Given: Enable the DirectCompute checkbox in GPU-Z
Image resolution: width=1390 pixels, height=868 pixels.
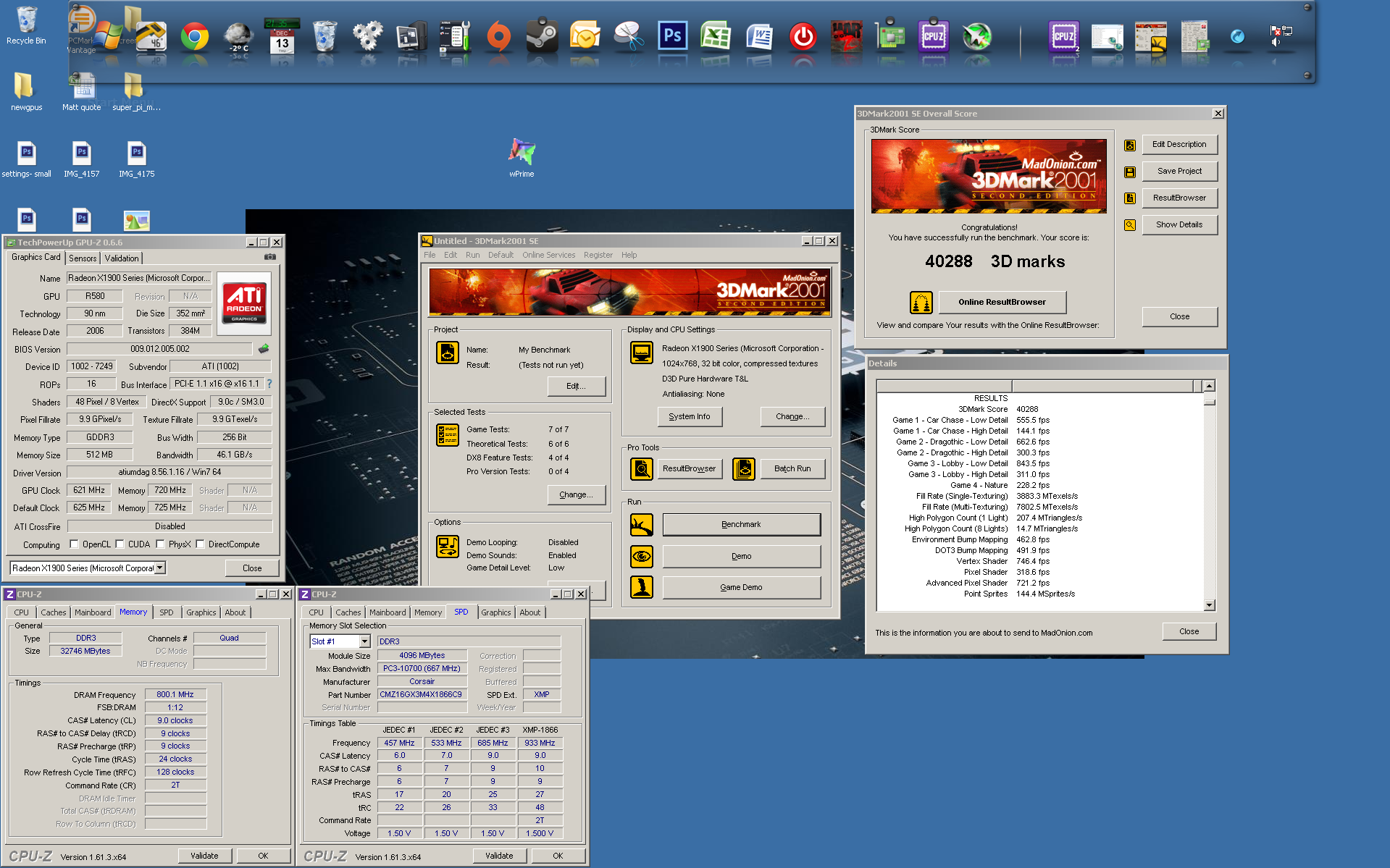Looking at the screenshot, I should click(201, 544).
